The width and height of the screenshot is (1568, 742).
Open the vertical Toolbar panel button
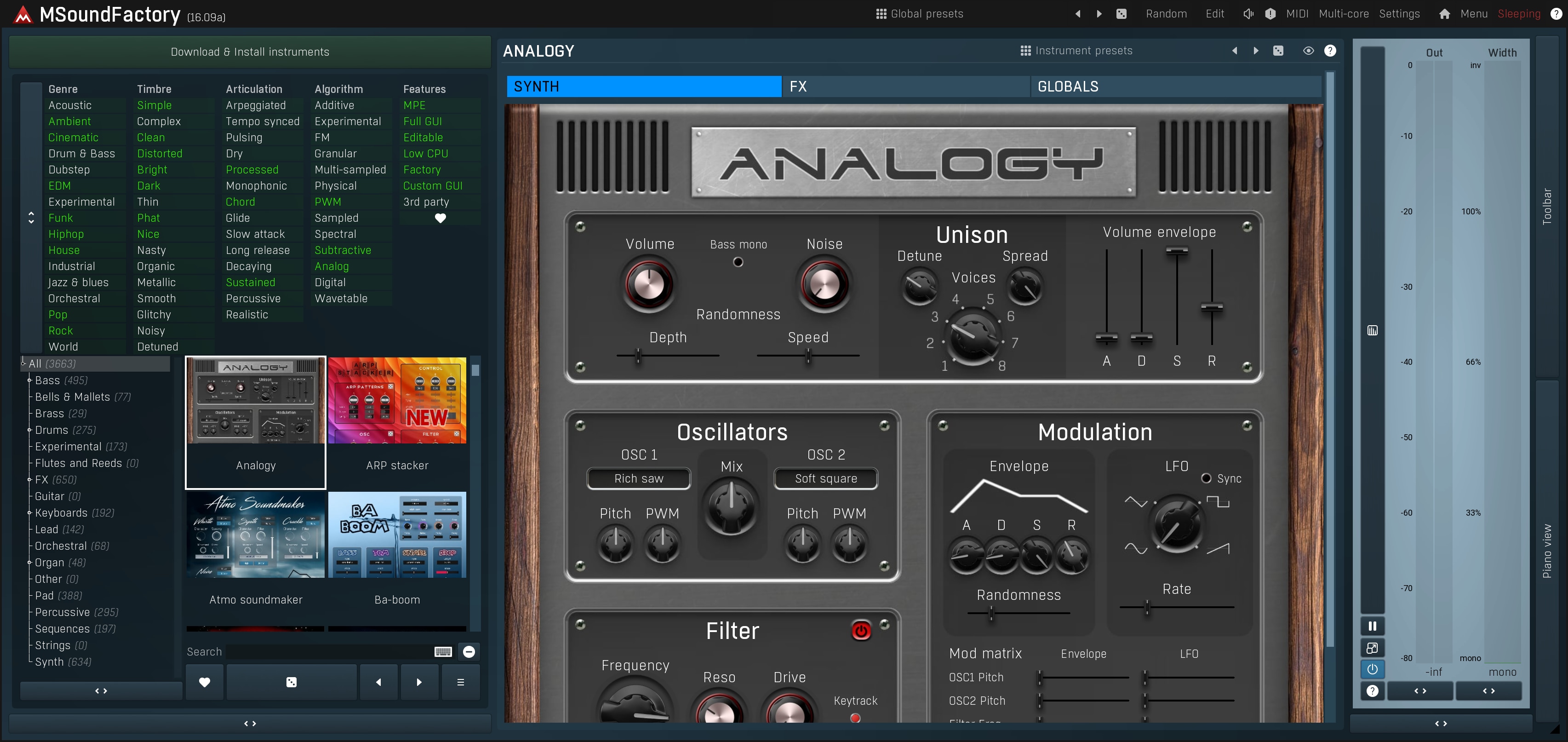point(1547,207)
